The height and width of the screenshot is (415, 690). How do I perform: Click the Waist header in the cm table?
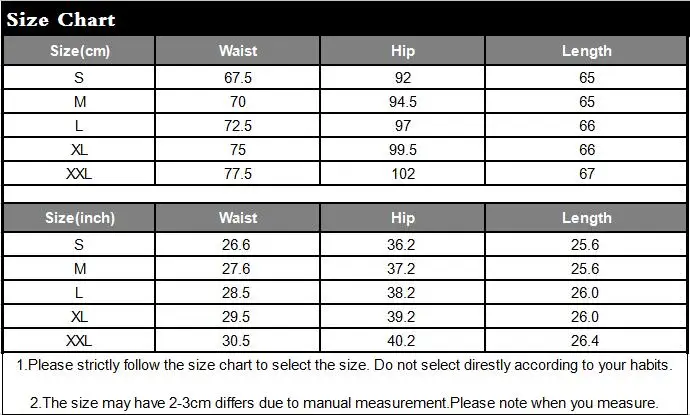(238, 51)
